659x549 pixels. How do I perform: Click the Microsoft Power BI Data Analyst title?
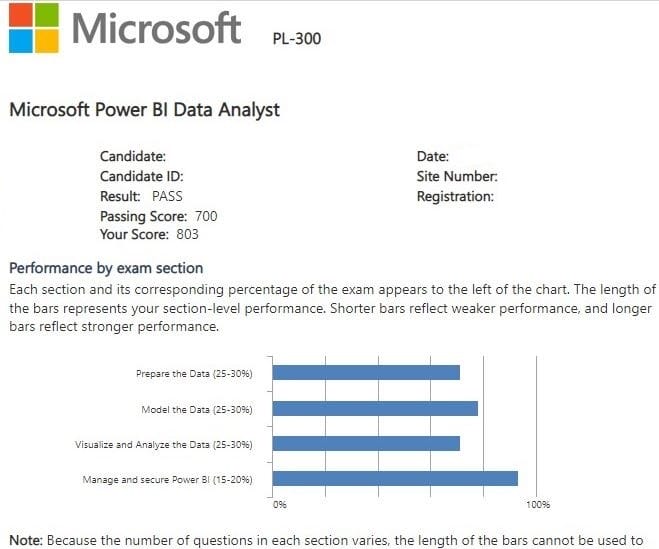pos(144,110)
